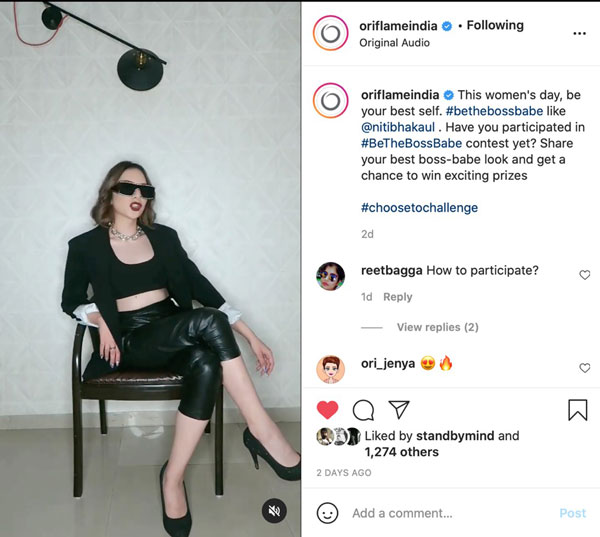The height and width of the screenshot is (537, 600).
Task: Like ori_jenya's comment
Action: click(585, 368)
